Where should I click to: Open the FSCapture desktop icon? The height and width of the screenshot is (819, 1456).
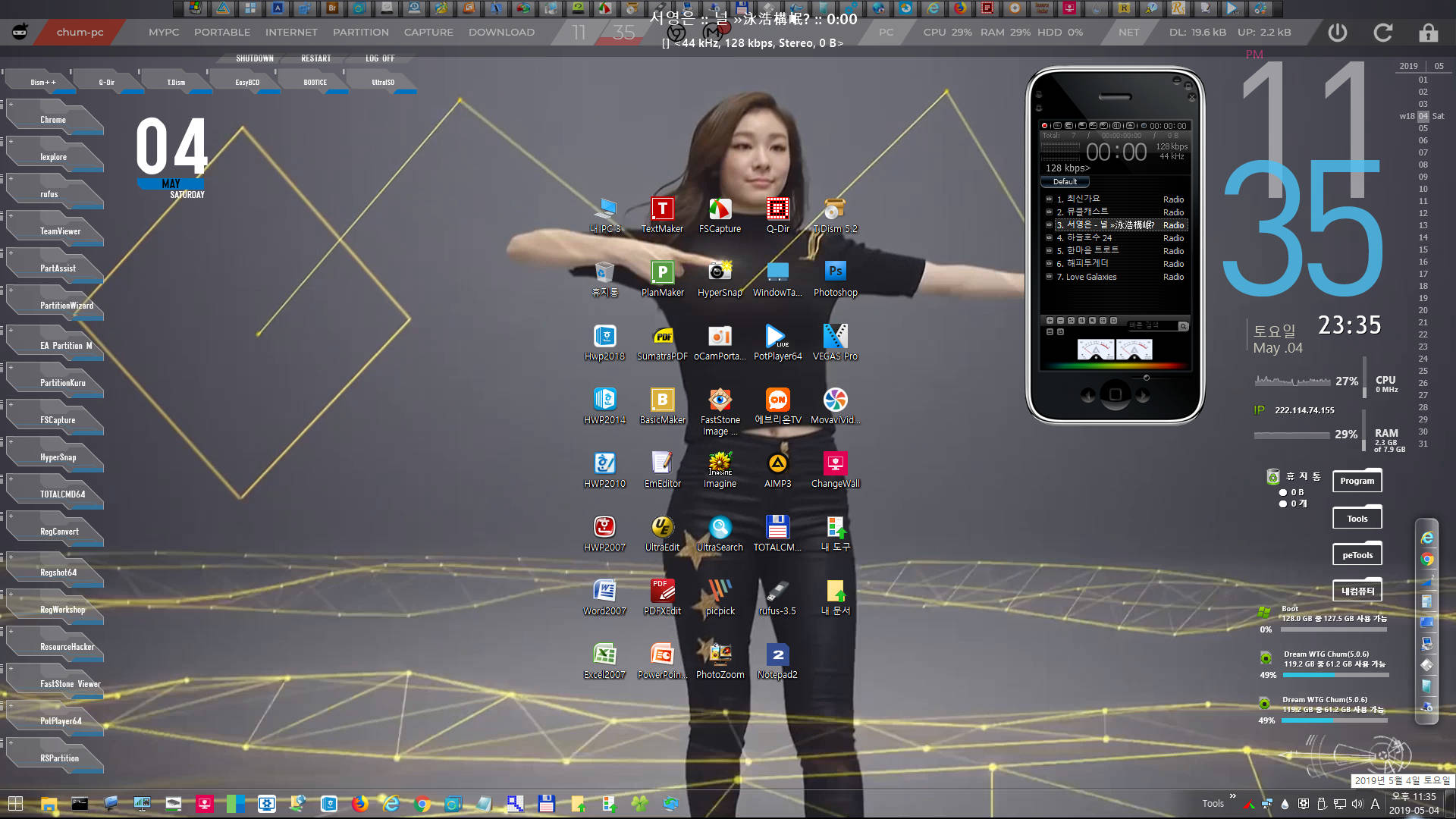click(x=720, y=215)
